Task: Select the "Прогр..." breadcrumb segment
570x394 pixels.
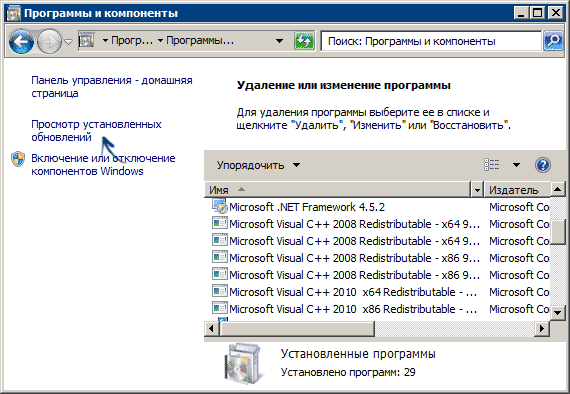Action: pyautogui.click(x=132, y=40)
